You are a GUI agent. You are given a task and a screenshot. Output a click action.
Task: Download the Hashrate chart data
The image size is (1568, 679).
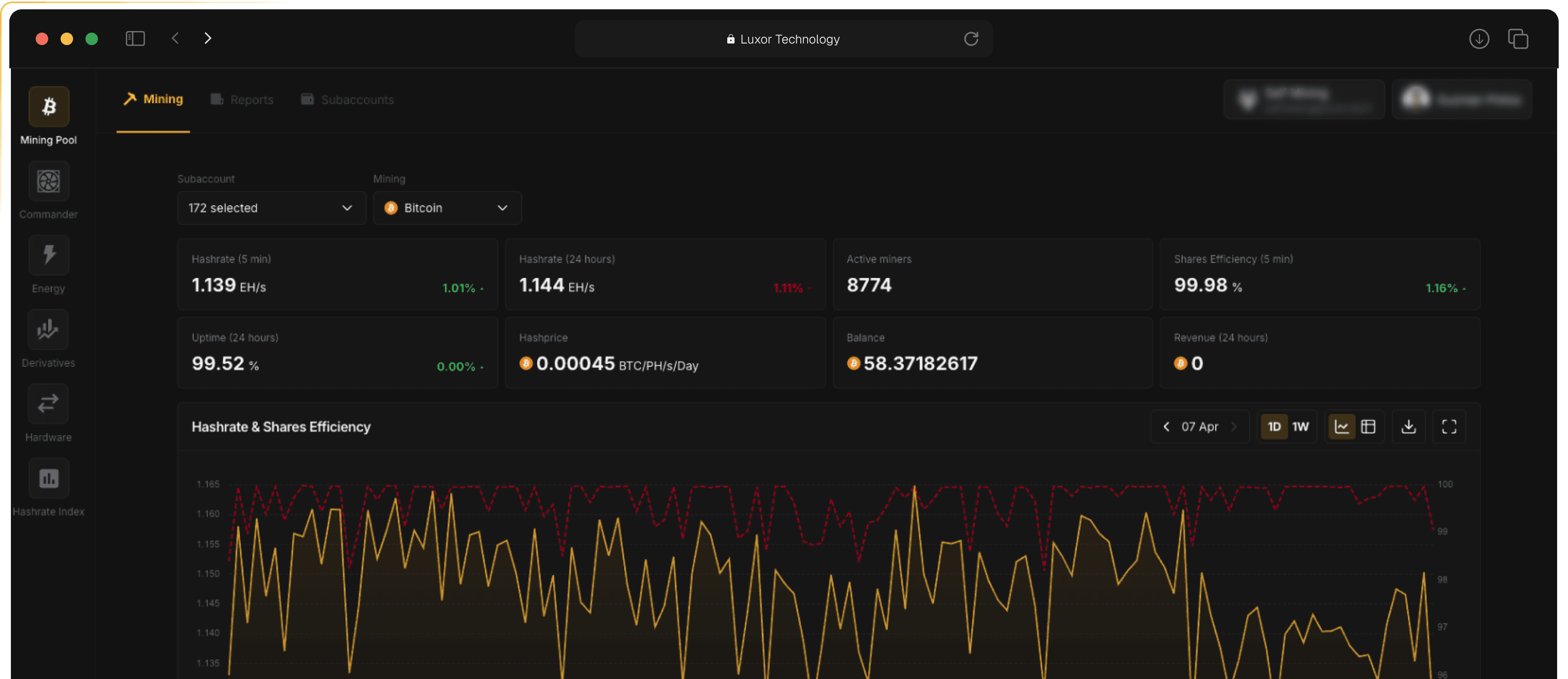pos(1409,426)
